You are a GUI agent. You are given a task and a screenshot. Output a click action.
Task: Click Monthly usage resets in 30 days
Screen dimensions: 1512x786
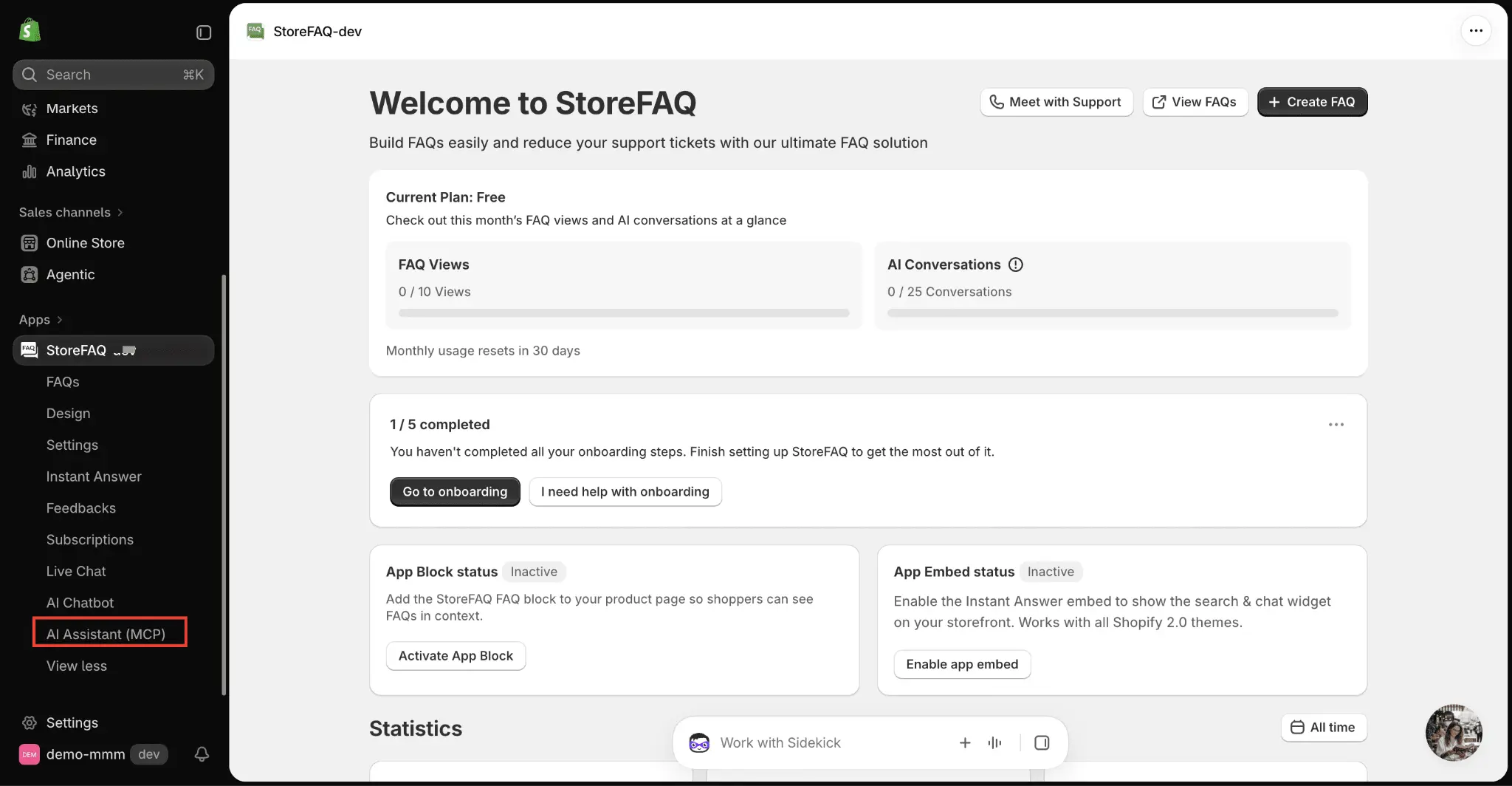tap(483, 351)
